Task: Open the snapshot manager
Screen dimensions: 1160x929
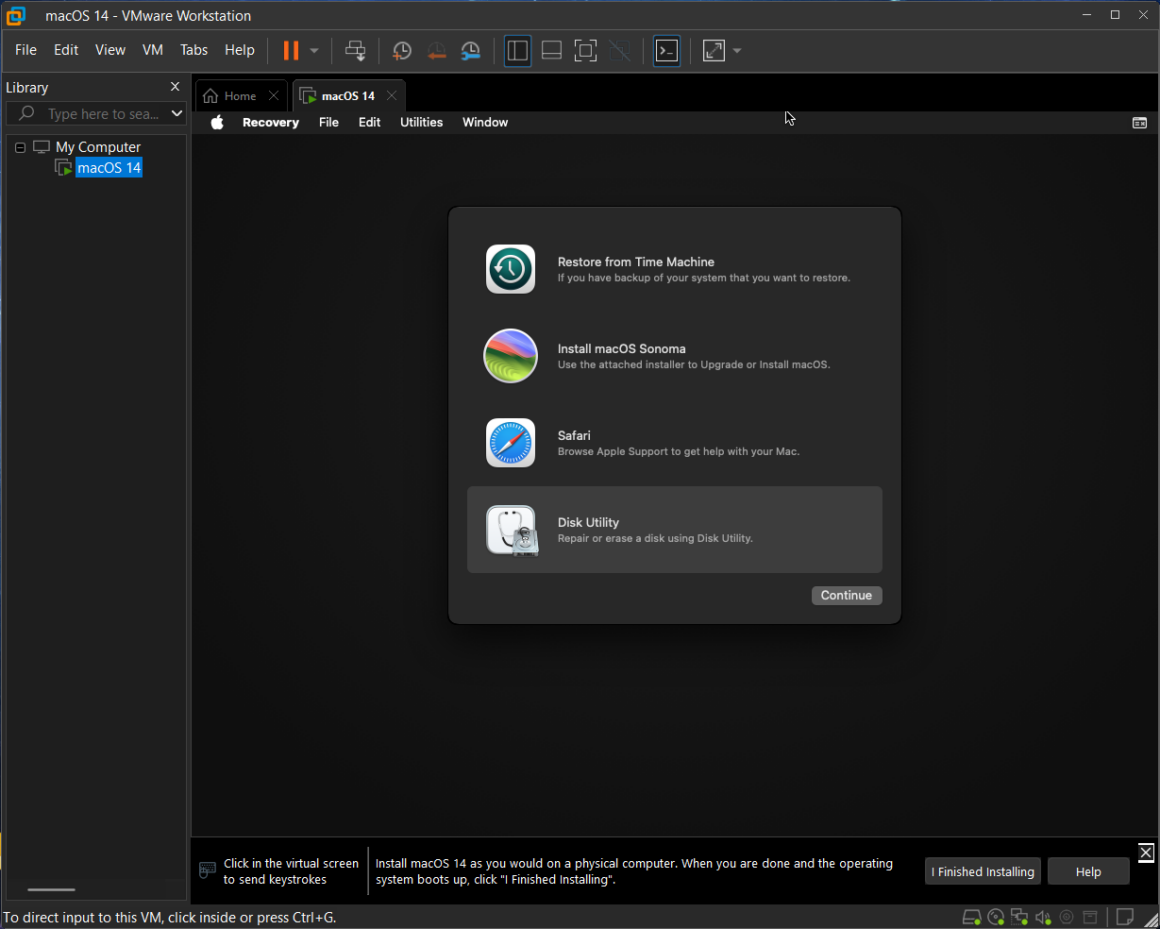Action: (471, 50)
